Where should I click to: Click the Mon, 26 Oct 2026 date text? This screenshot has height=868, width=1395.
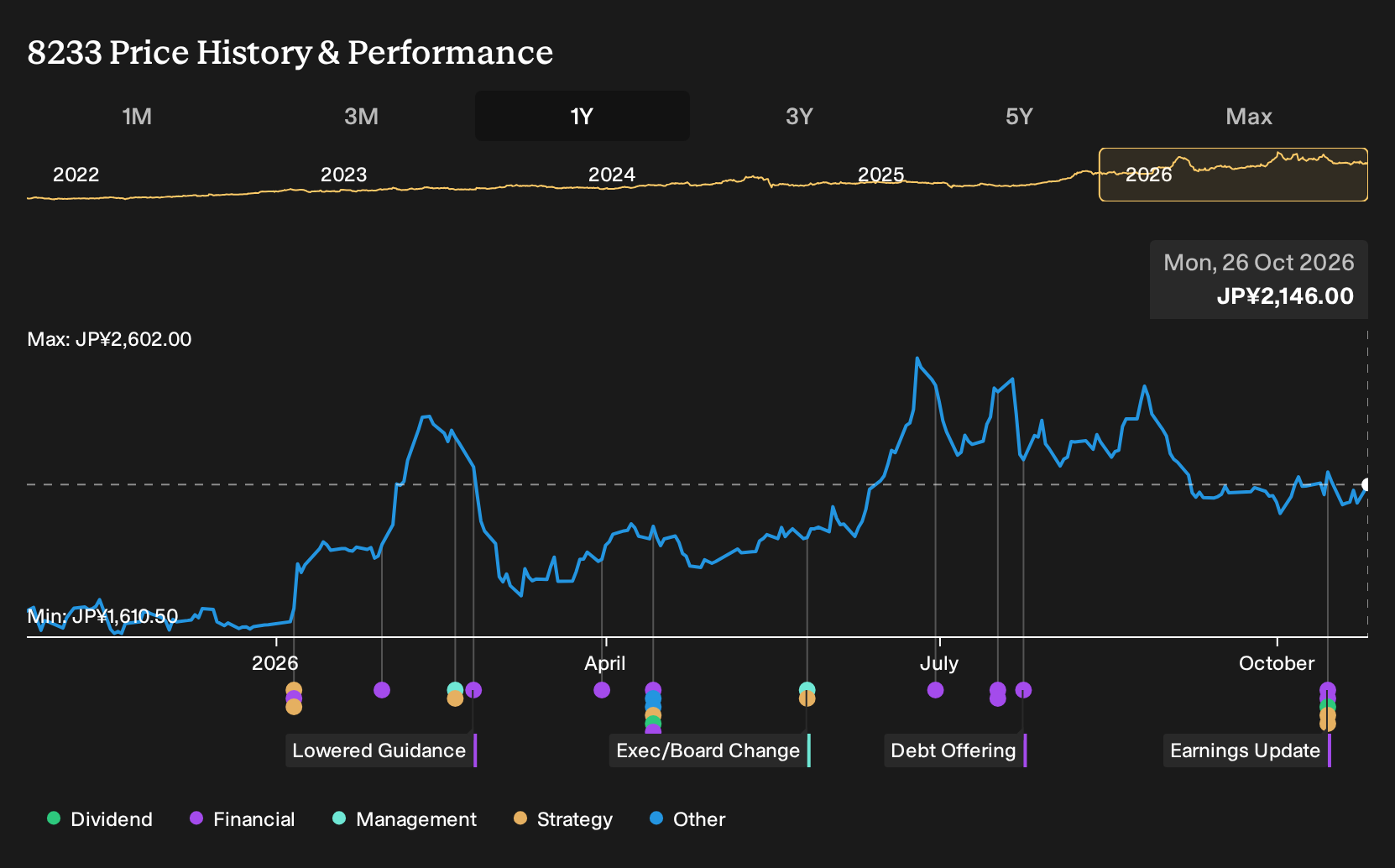(x=1259, y=263)
